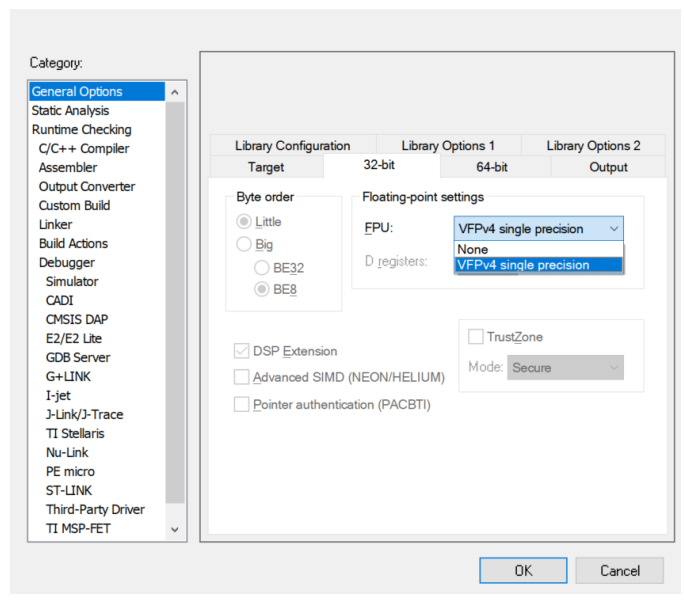Collapse the FPU dropdown arrow

pos(613,229)
